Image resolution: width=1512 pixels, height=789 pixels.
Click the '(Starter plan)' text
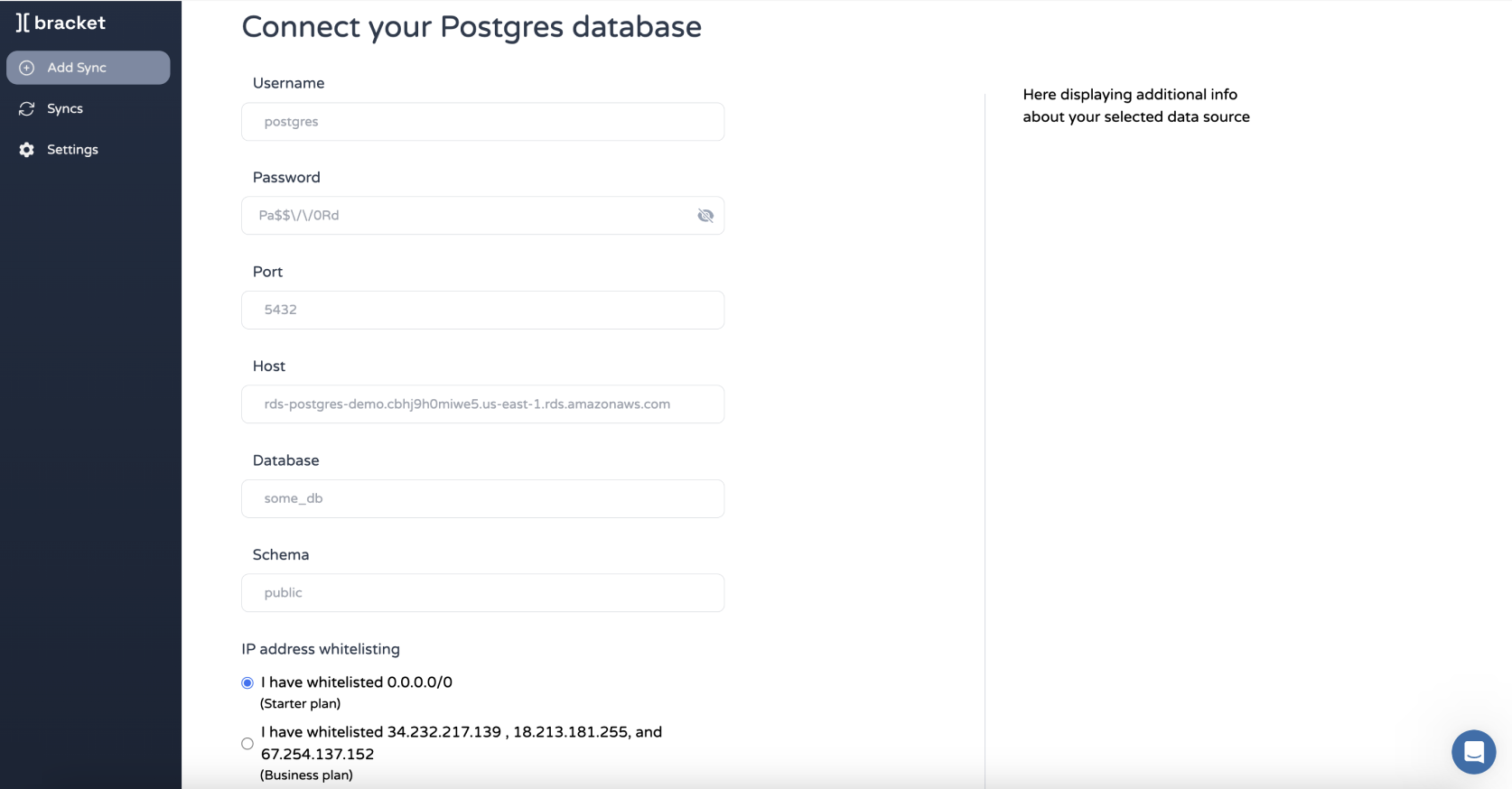tap(301, 703)
